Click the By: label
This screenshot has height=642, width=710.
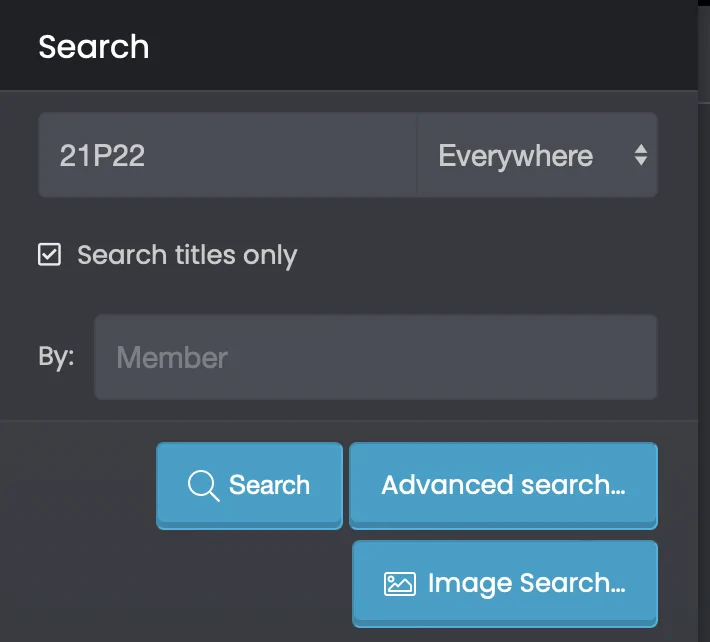(56, 357)
